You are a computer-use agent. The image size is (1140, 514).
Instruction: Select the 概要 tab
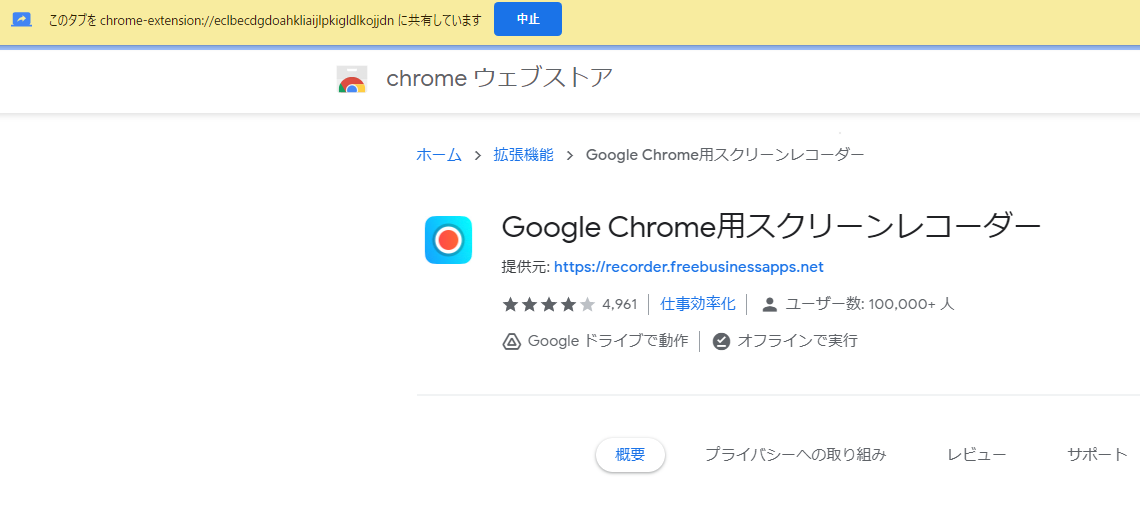(x=630, y=455)
